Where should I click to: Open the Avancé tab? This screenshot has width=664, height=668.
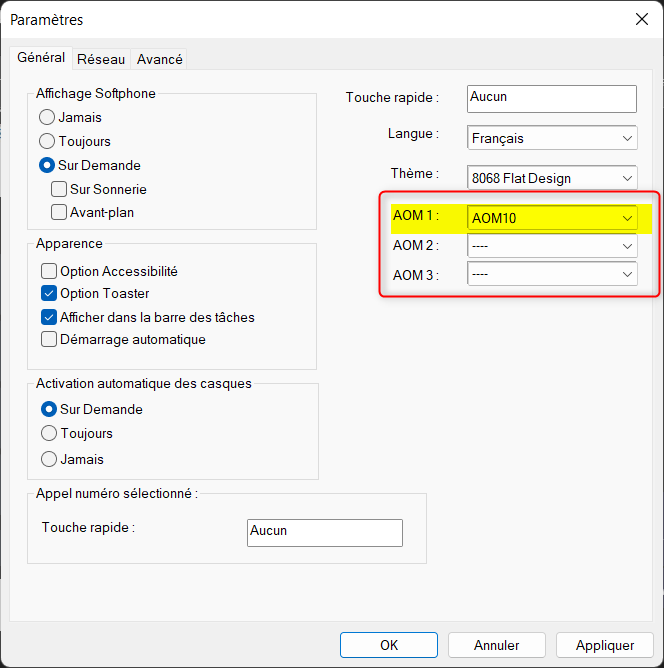[160, 59]
